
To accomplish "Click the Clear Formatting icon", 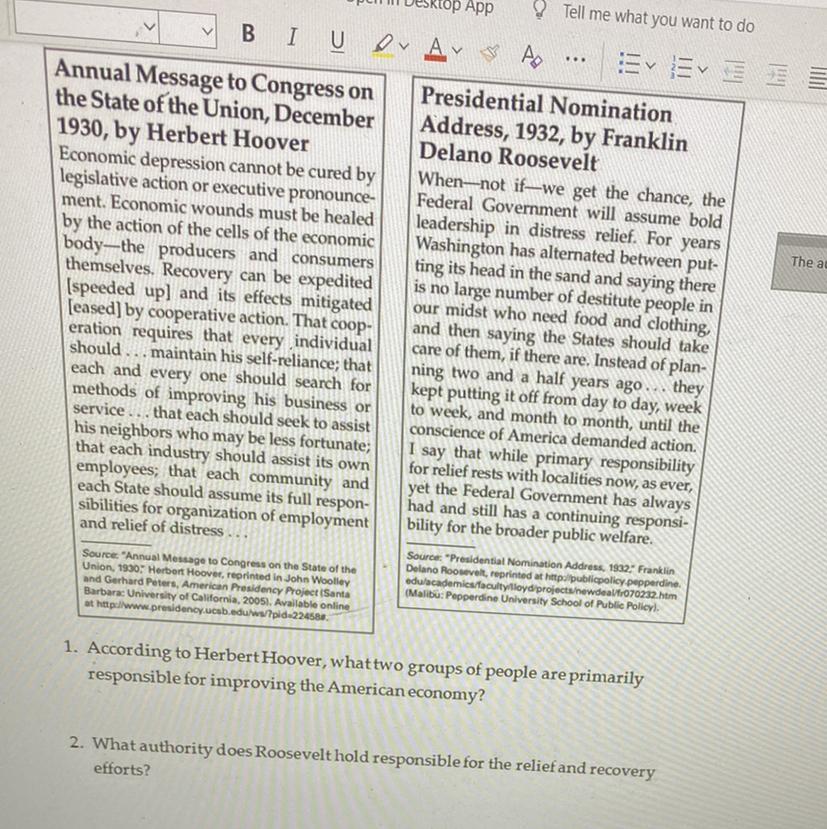I will (x=531, y=56).
